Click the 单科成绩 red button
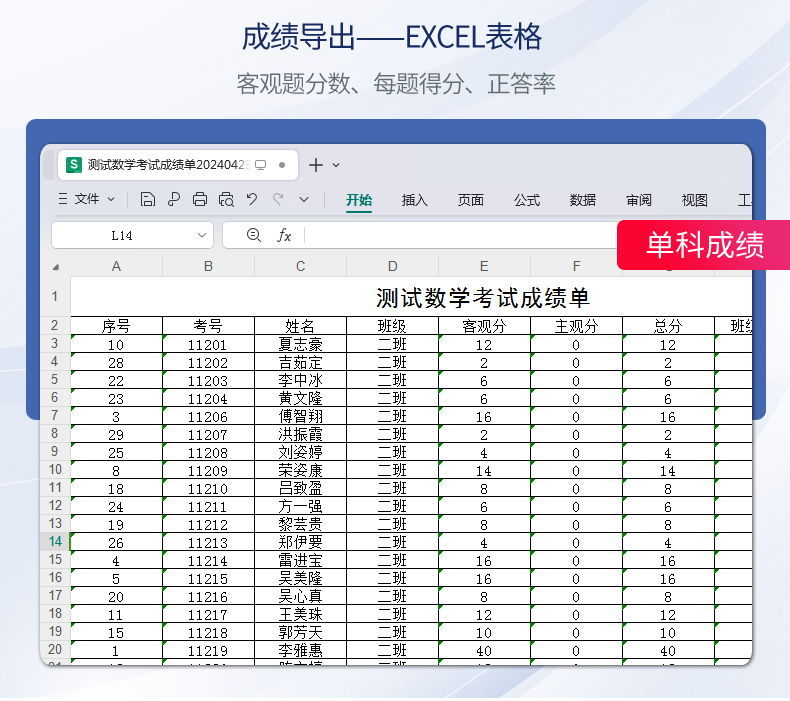The image size is (790, 701). (x=704, y=245)
